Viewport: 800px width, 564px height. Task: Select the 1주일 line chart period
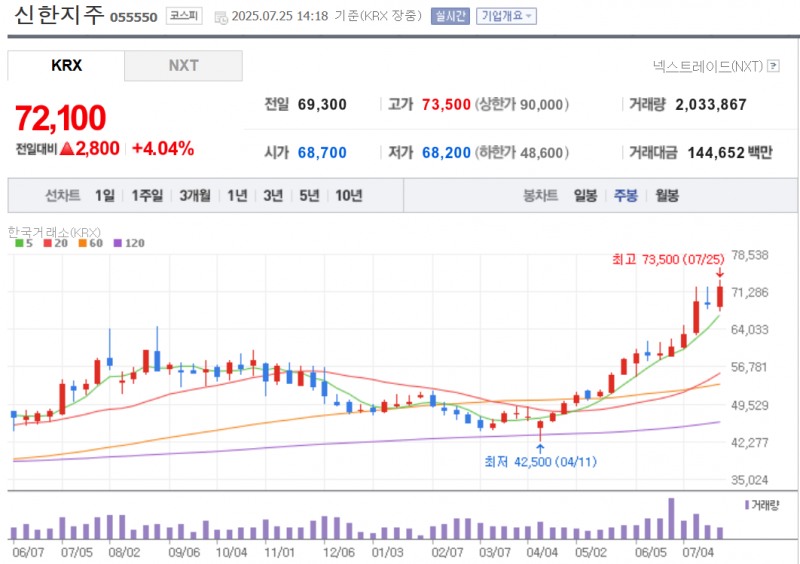(147, 195)
